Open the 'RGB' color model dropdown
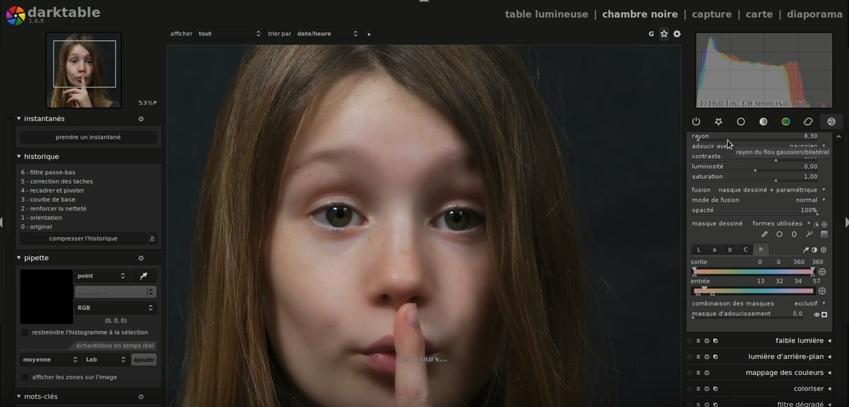This screenshot has height=407, width=849. tap(115, 308)
